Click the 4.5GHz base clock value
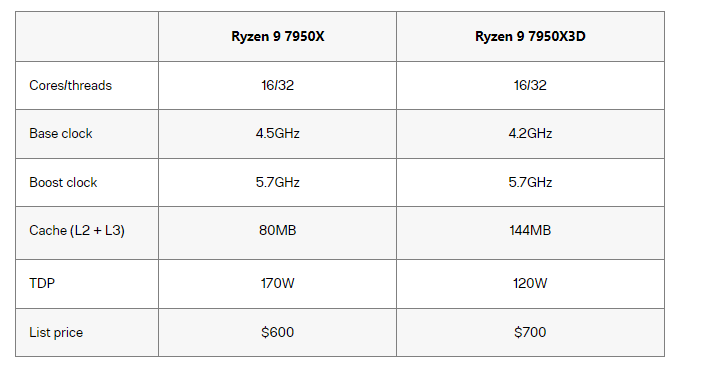The height and width of the screenshot is (384, 717). [x=278, y=133]
